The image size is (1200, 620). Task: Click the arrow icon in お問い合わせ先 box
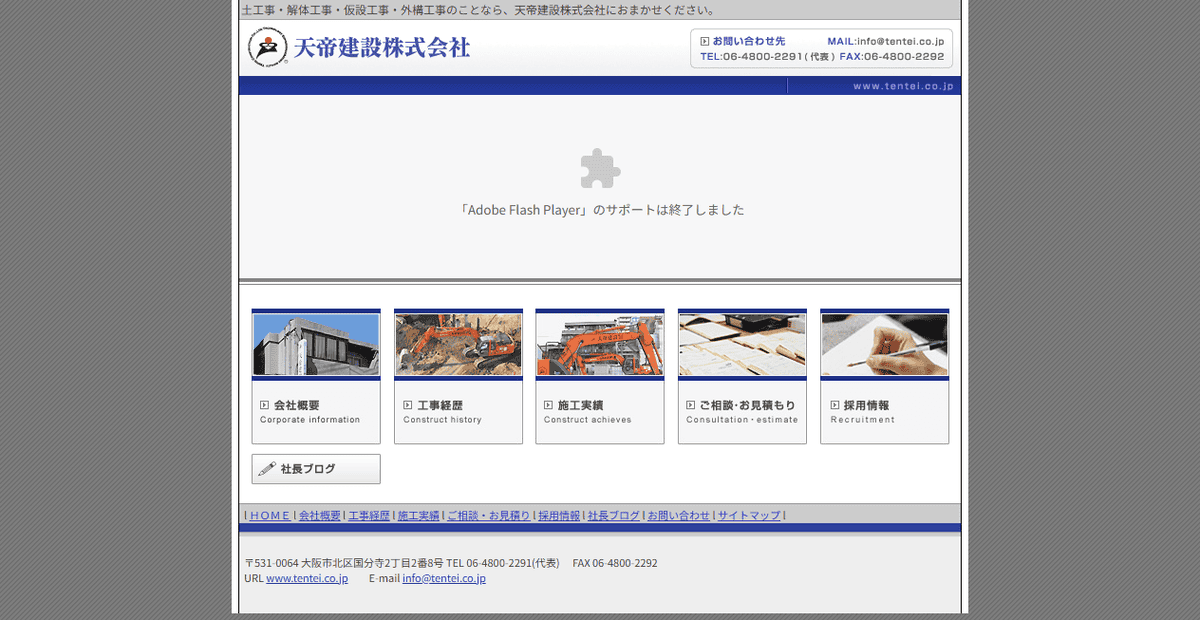point(703,41)
